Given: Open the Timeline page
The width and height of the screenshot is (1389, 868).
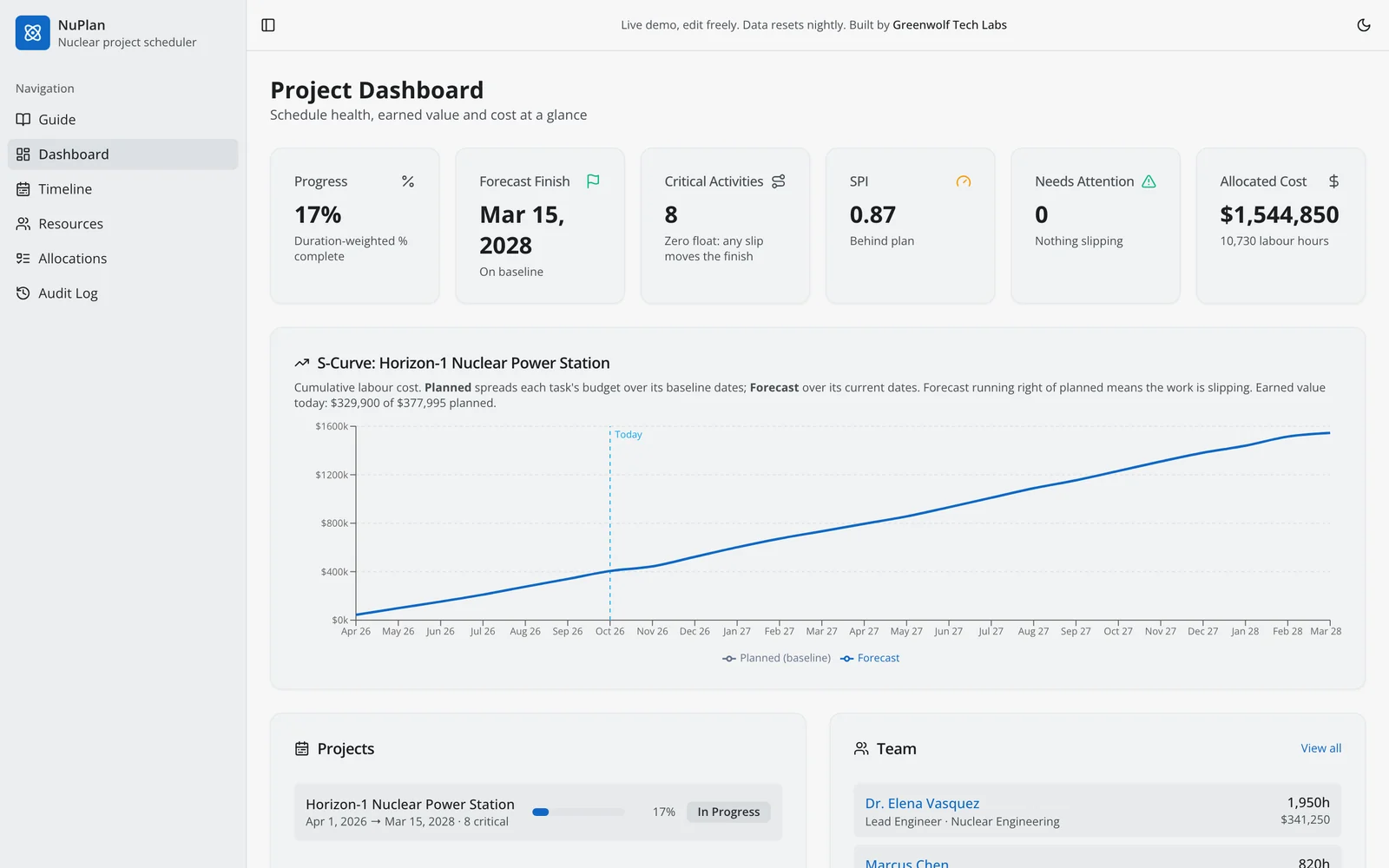Looking at the screenshot, I should (x=122, y=189).
